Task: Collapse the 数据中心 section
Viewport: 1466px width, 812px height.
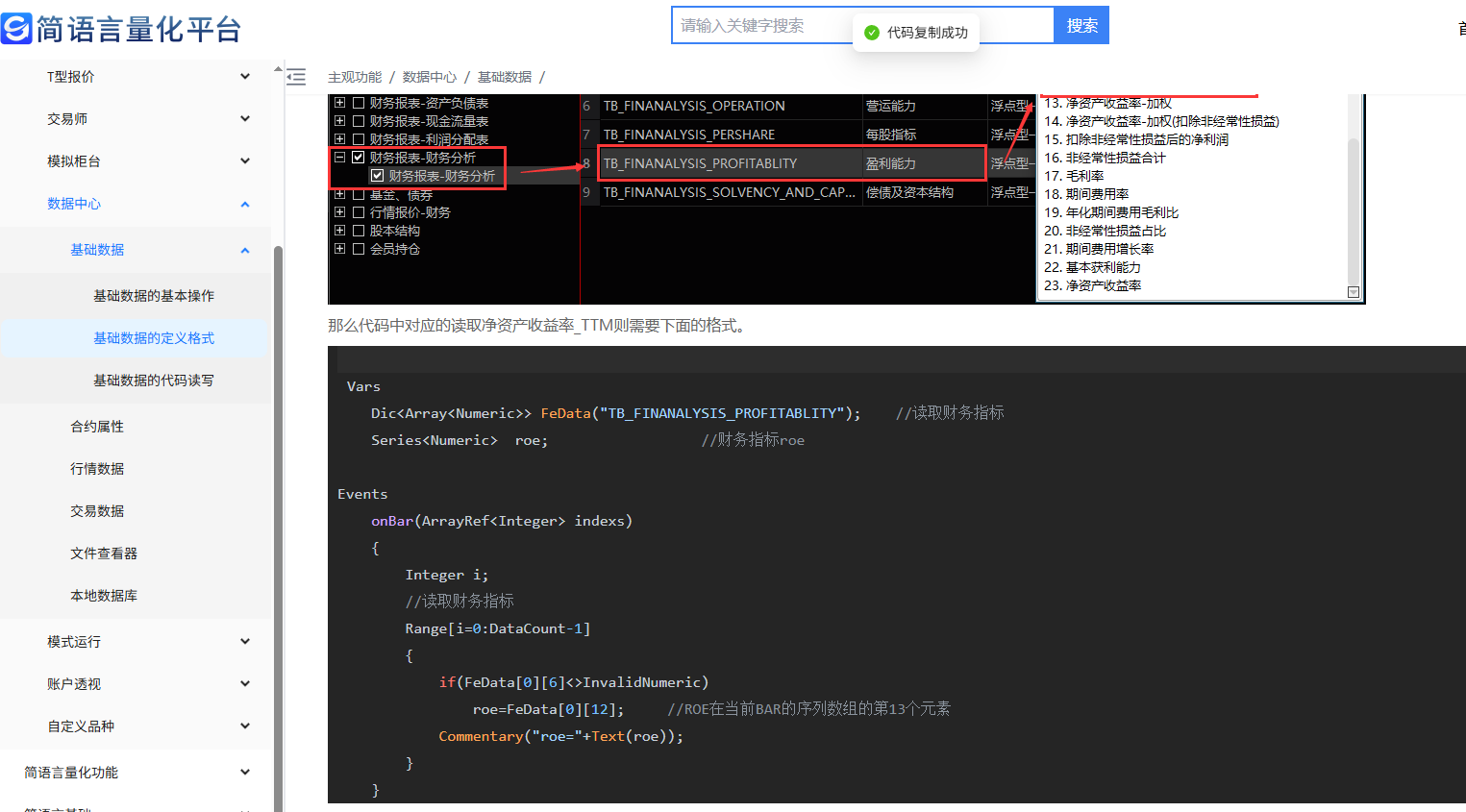Action: pyautogui.click(x=245, y=204)
